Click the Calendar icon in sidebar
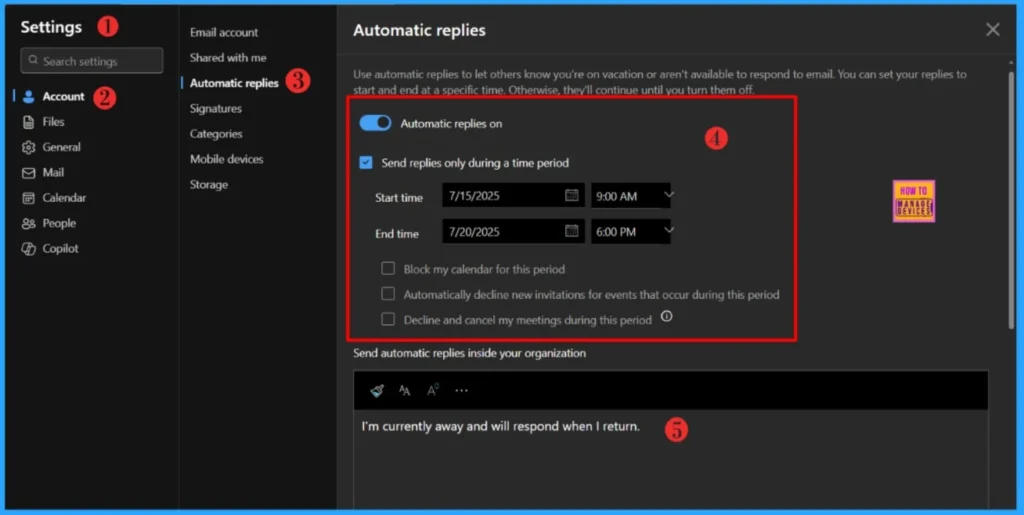The image size is (1024, 515). tap(28, 198)
